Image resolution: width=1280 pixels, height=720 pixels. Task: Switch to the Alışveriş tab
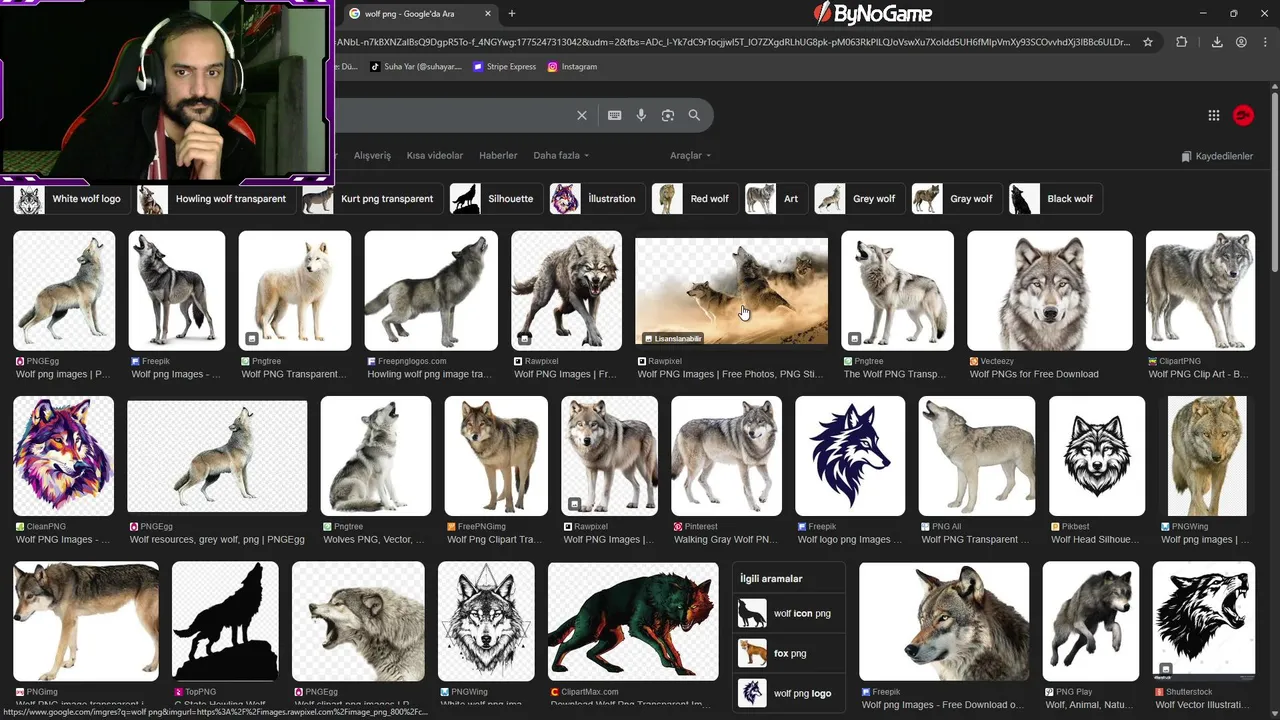372,156
